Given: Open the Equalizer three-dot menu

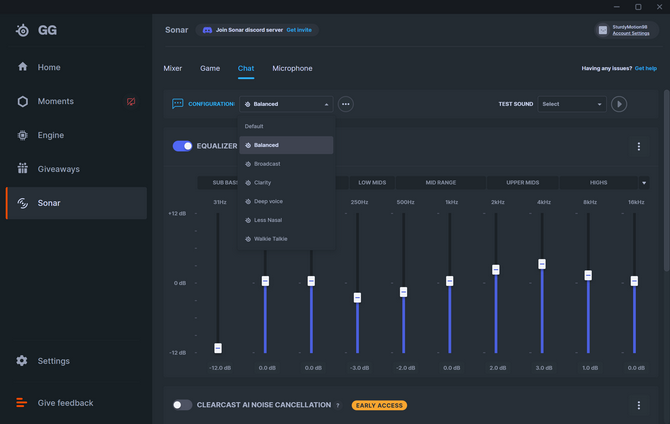Looking at the screenshot, I should point(639,147).
